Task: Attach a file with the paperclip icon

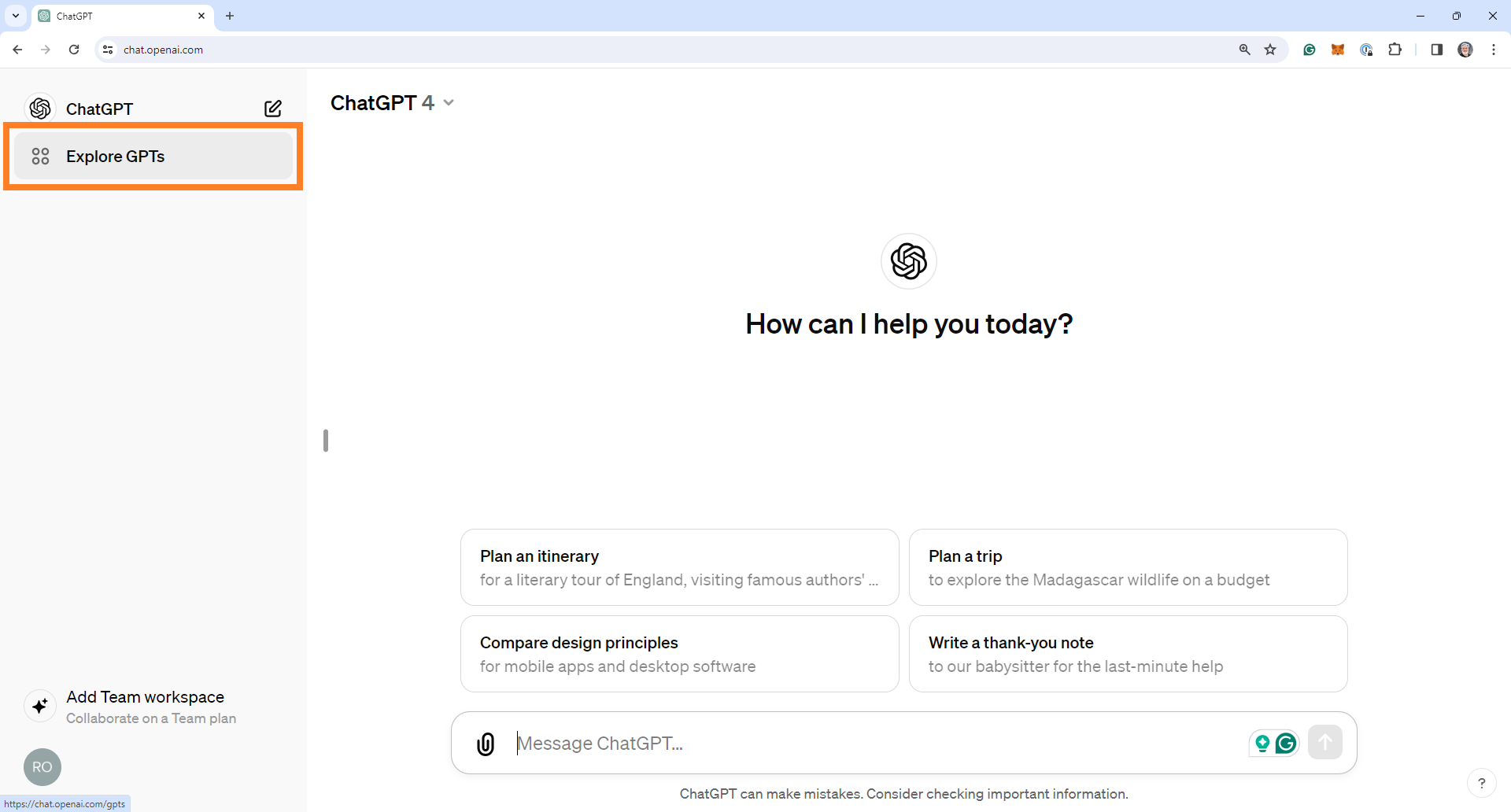Action: (486, 744)
